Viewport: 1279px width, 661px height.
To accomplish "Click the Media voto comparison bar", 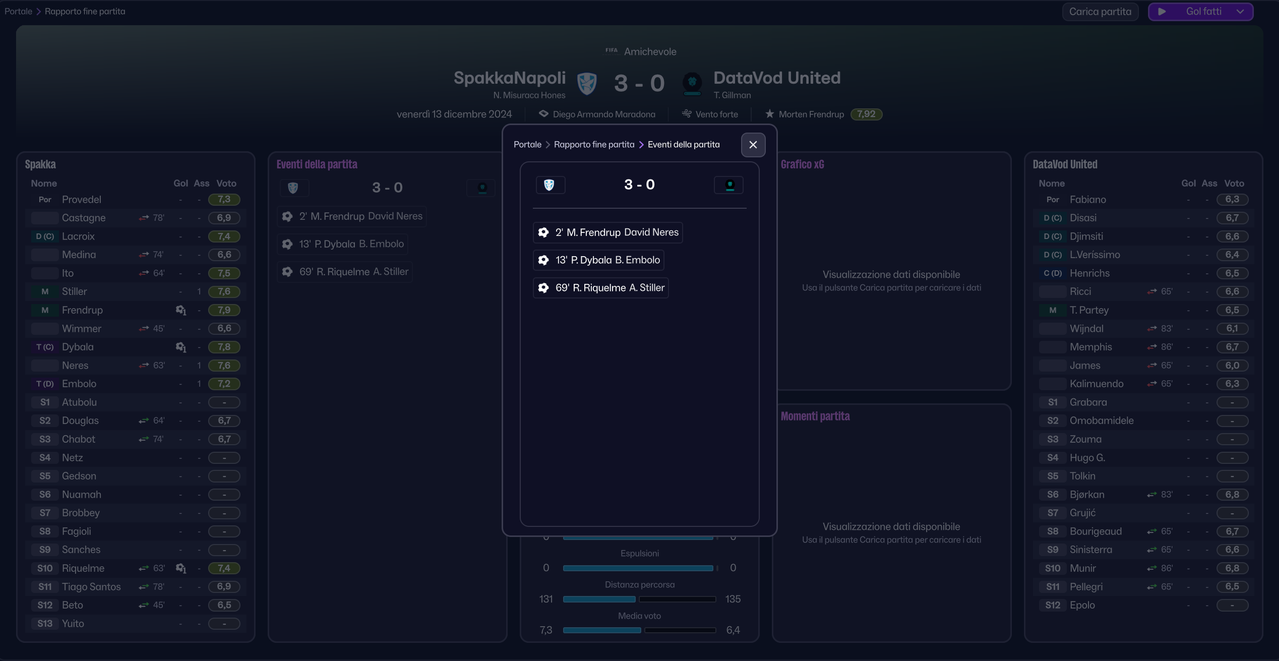I will (x=639, y=631).
